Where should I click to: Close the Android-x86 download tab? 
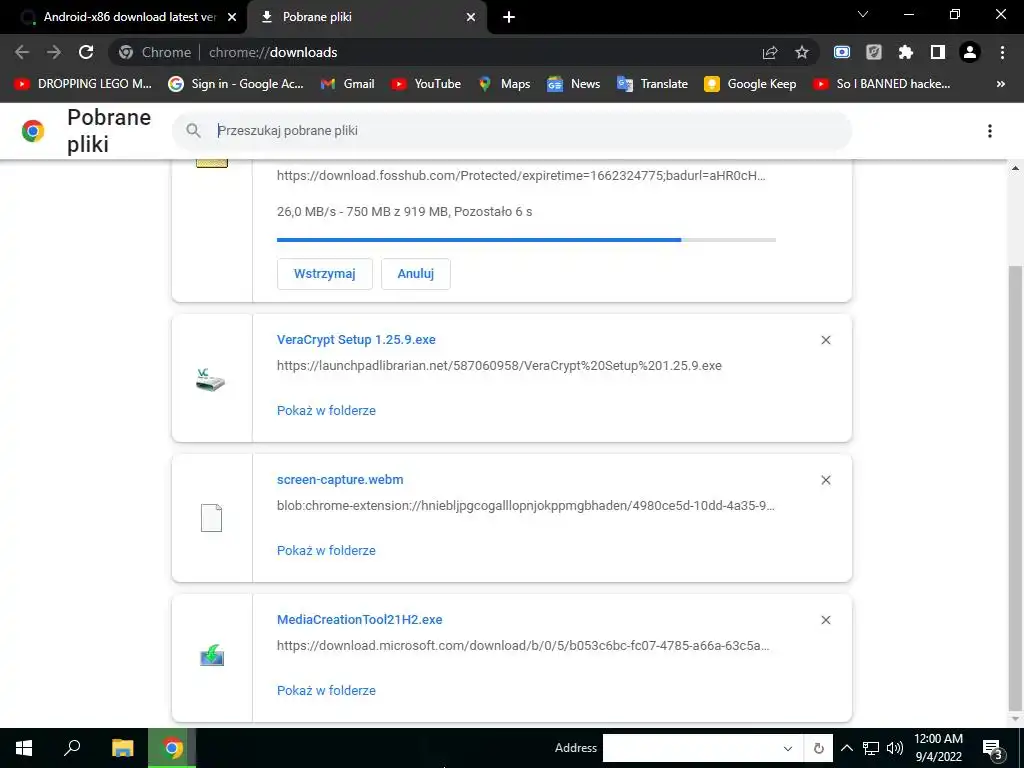point(232,17)
